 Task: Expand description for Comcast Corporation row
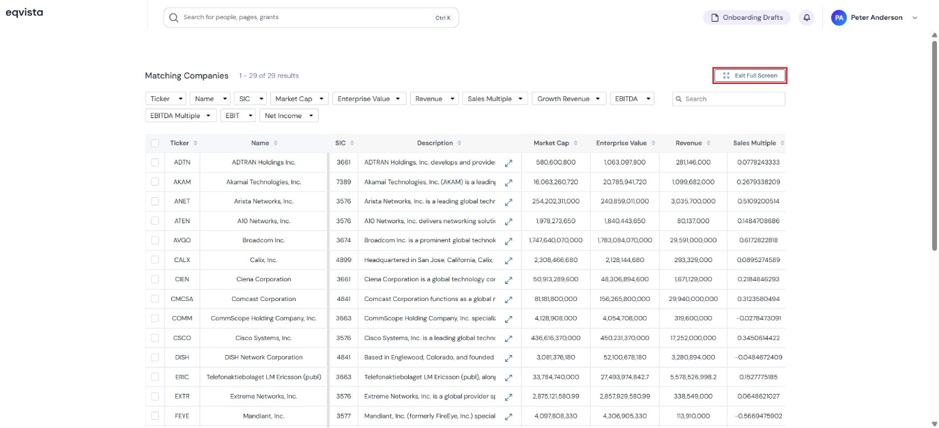(508, 299)
